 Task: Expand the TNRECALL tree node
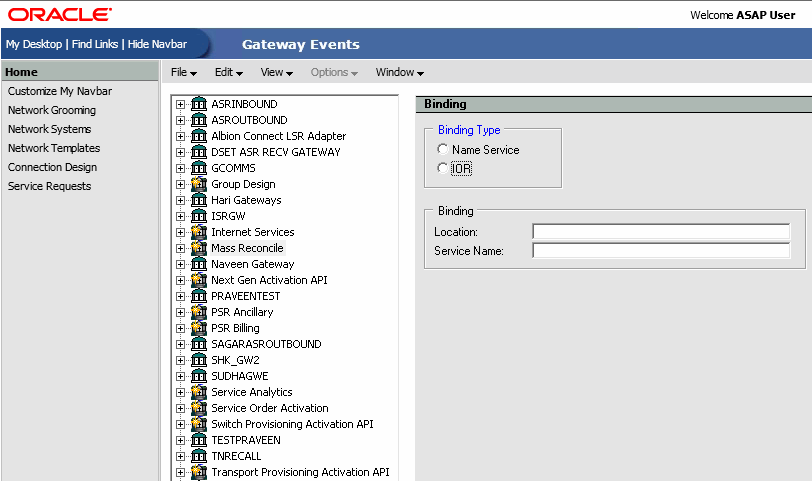coord(180,457)
